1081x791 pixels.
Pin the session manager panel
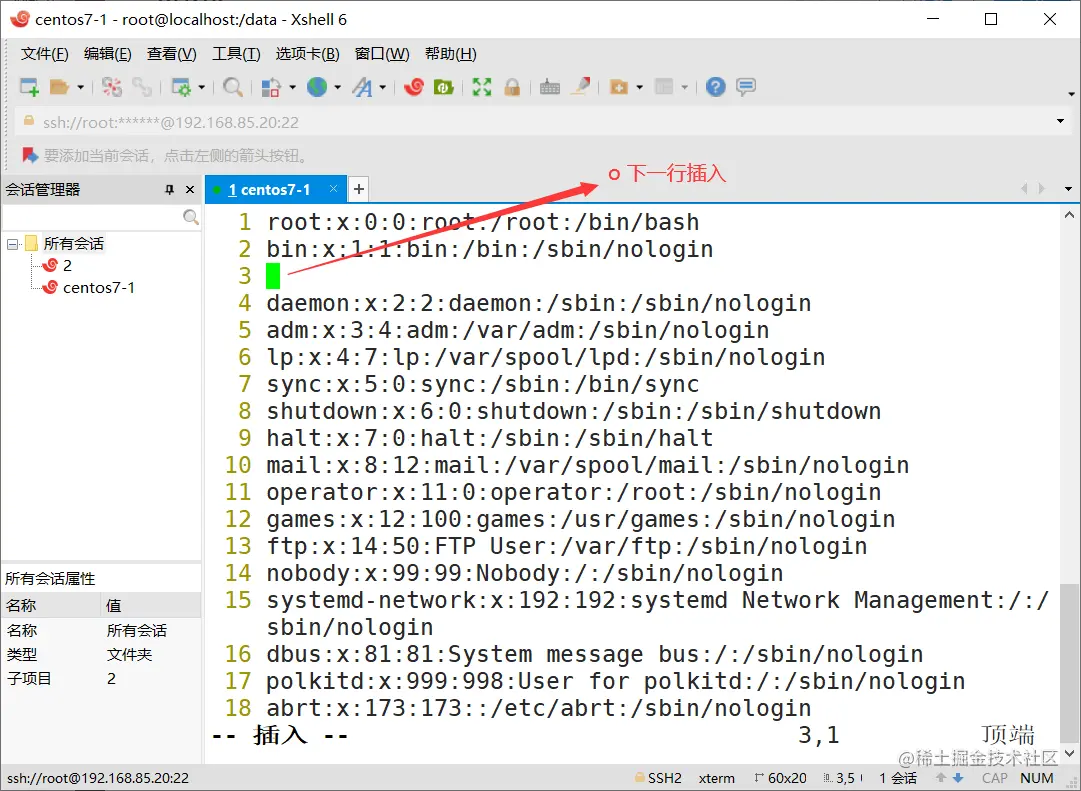pyautogui.click(x=170, y=190)
